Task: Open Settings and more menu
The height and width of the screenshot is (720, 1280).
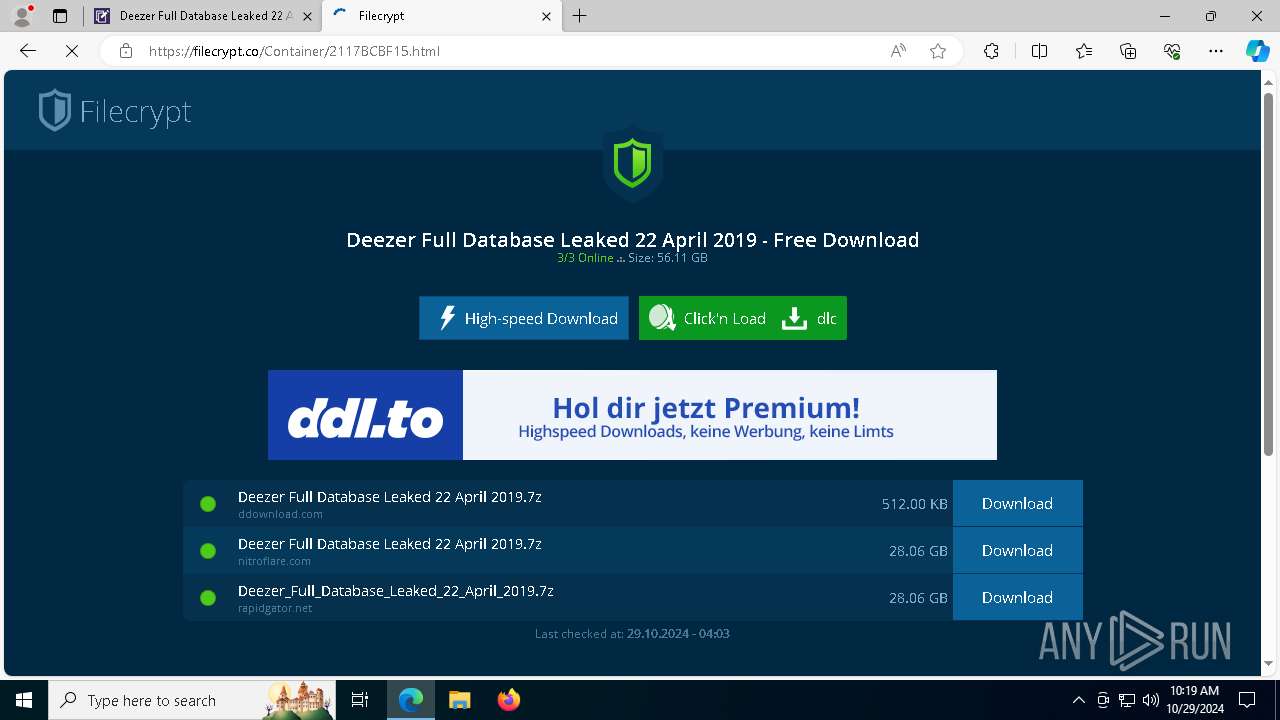Action: tap(1216, 51)
